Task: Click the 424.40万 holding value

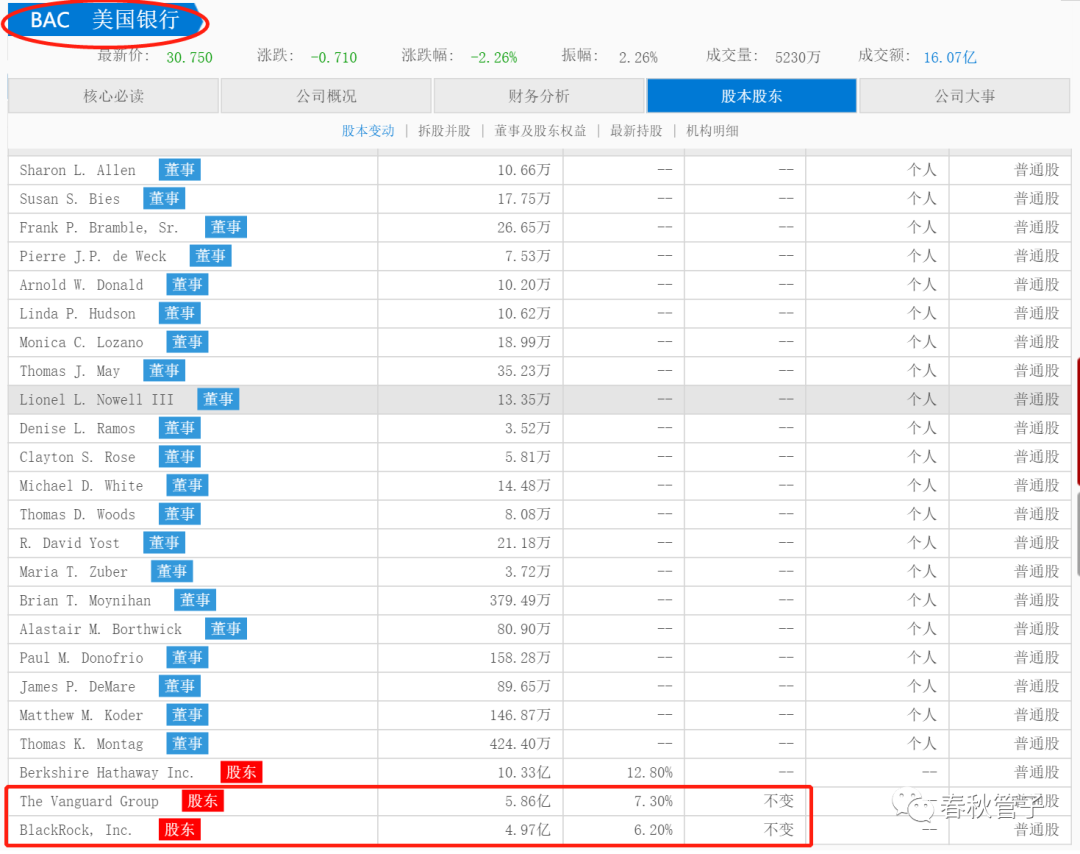Action: tap(520, 744)
